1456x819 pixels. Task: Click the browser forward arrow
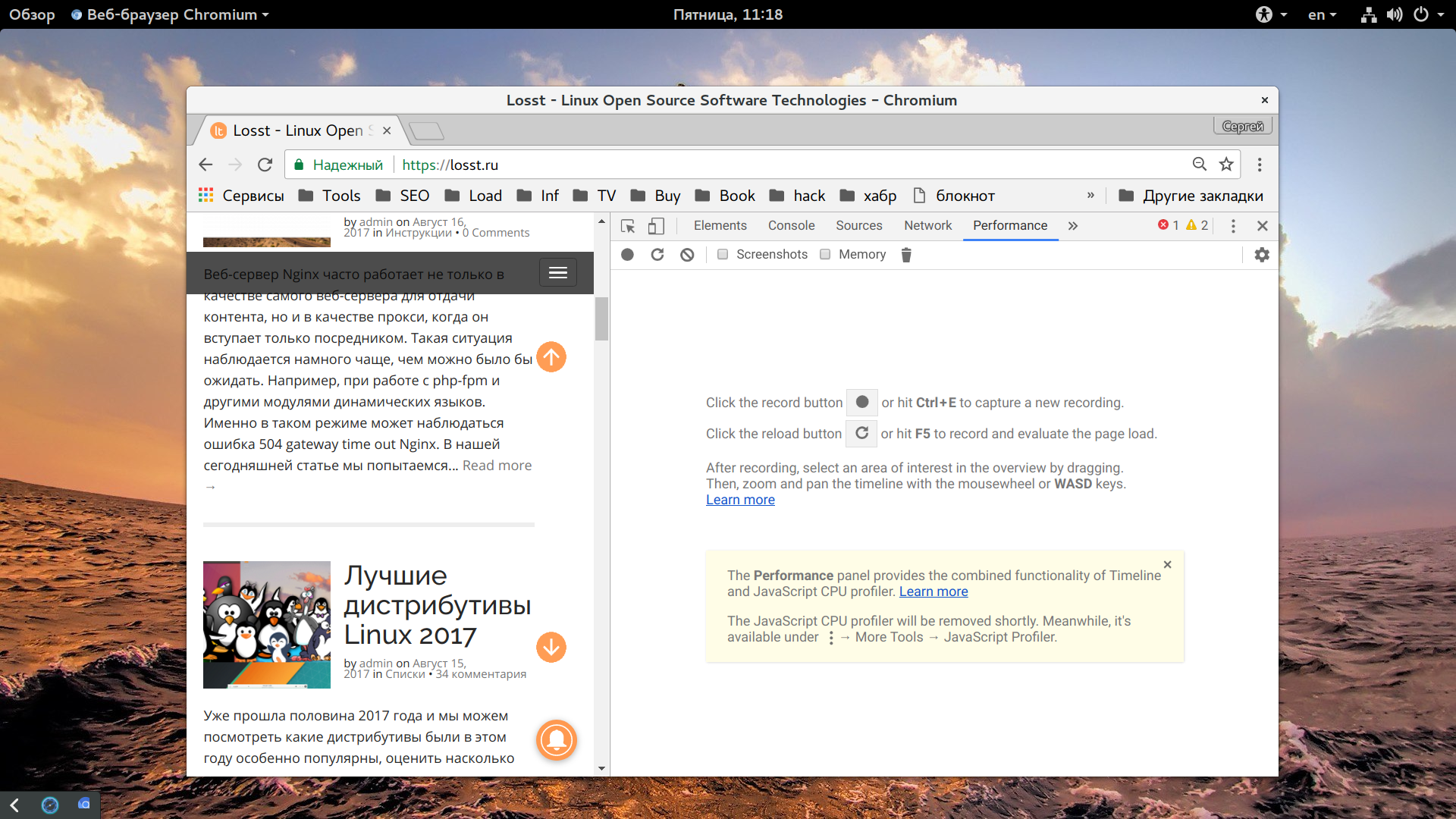tap(235, 165)
